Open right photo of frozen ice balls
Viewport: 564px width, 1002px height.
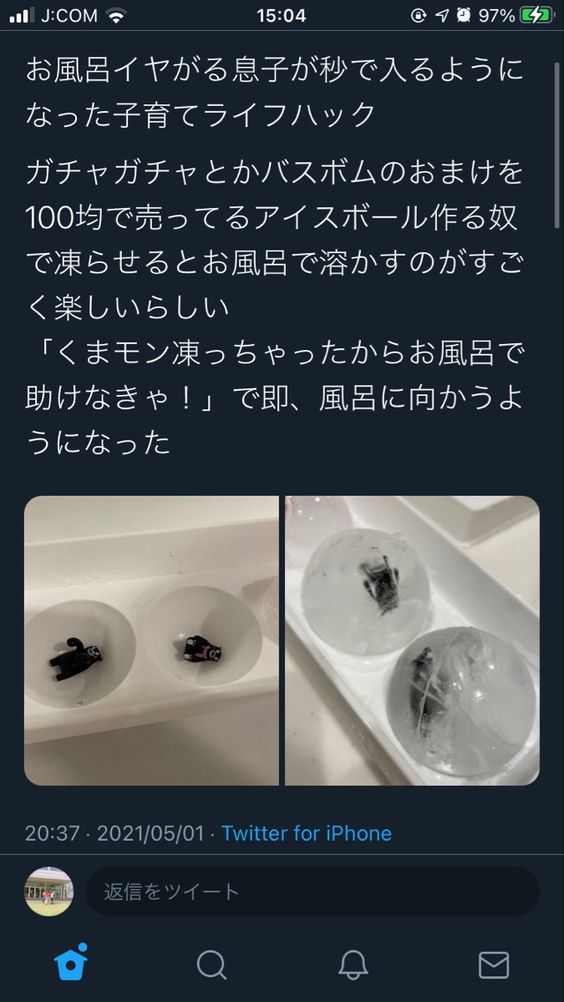412,640
